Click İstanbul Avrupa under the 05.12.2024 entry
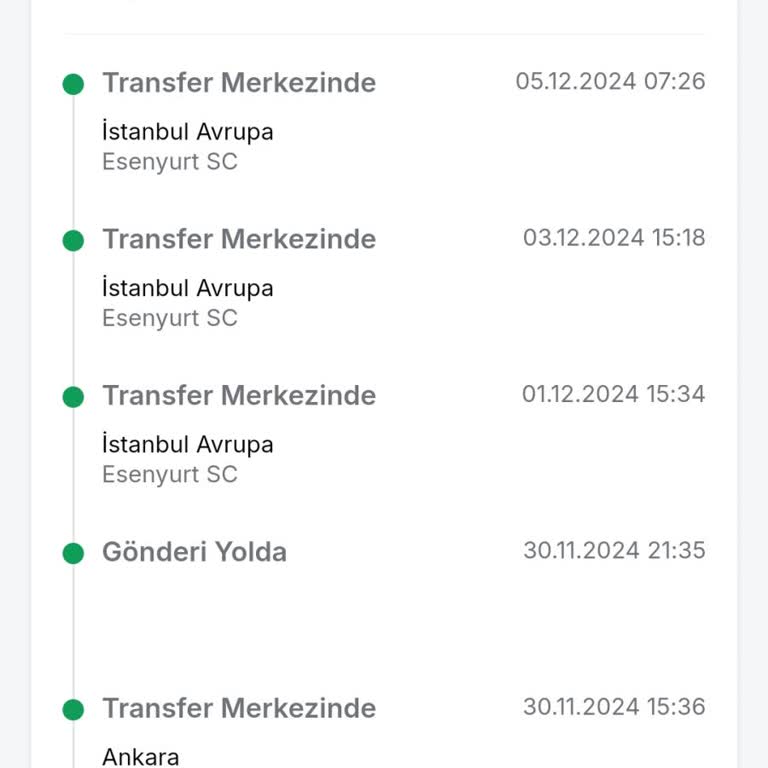This screenshot has height=768, width=768. point(187,132)
